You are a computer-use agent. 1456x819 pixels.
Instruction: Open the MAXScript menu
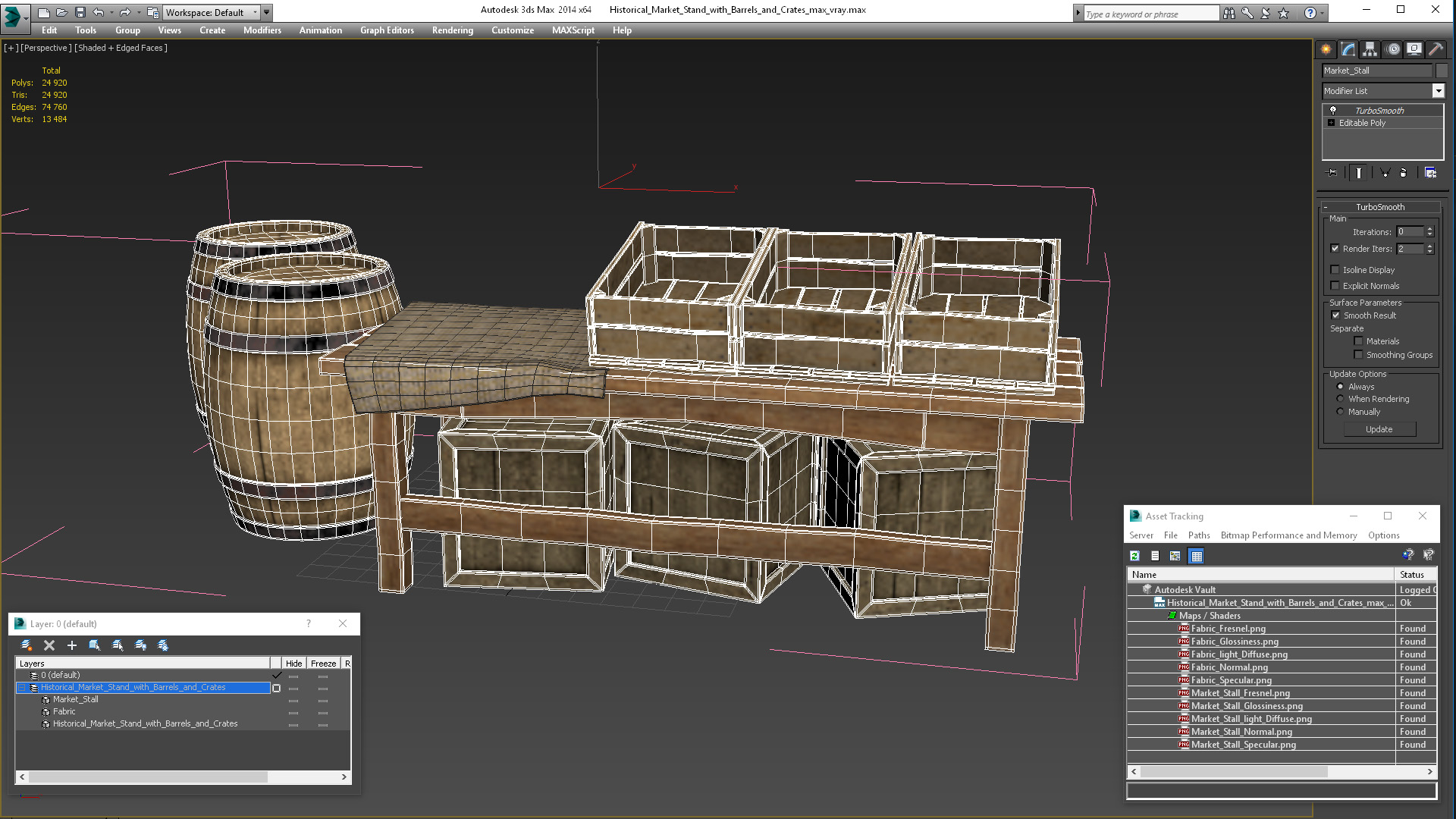(x=573, y=30)
